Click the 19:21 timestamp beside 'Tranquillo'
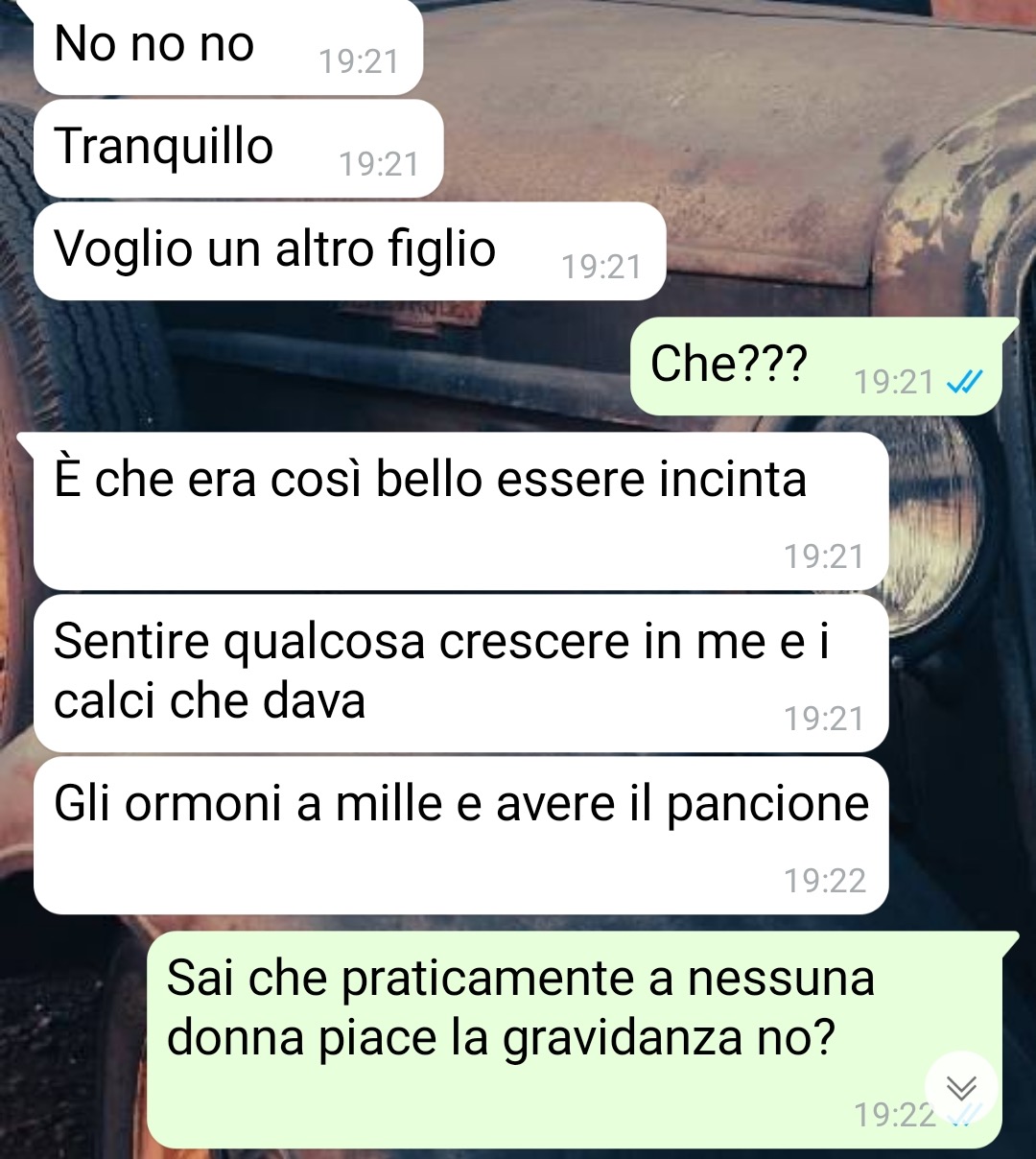This screenshot has height=1159, width=1036. (379, 165)
